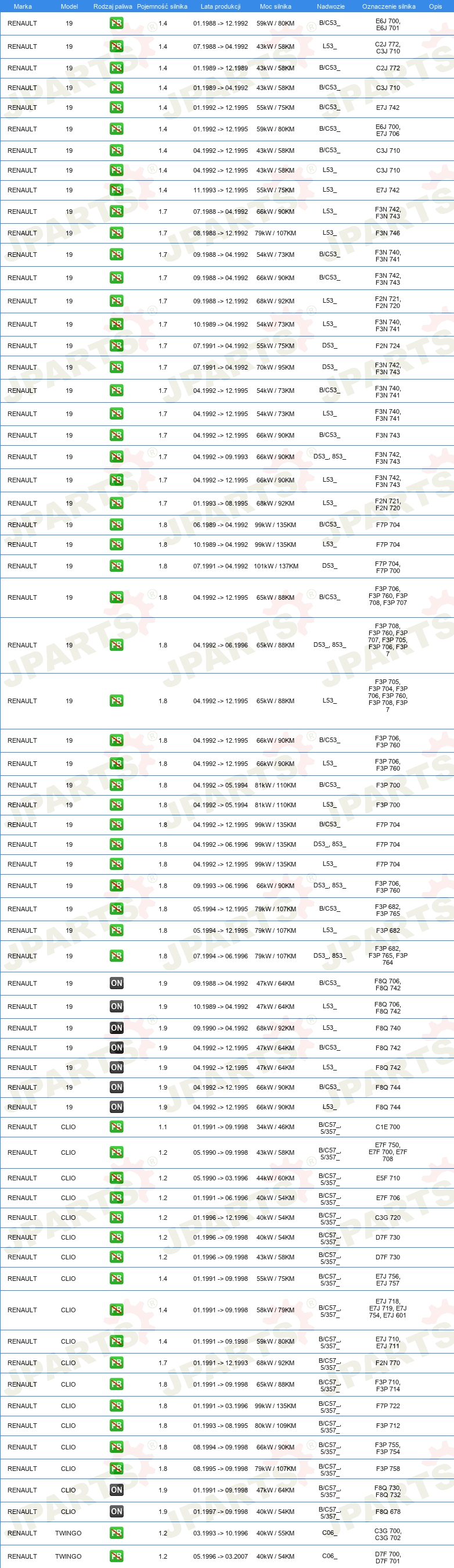Click petrol icon in Clio F3P 712 row
The height and width of the screenshot is (1568, 454).
116,1426
